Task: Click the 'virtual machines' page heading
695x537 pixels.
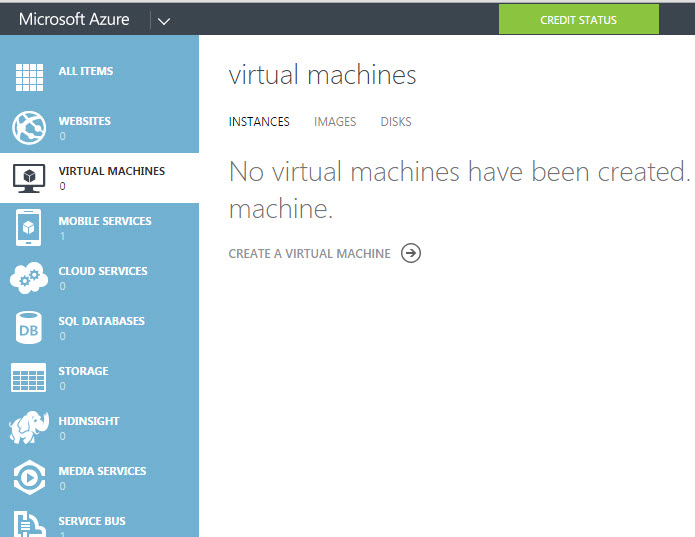Action: pos(323,74)
